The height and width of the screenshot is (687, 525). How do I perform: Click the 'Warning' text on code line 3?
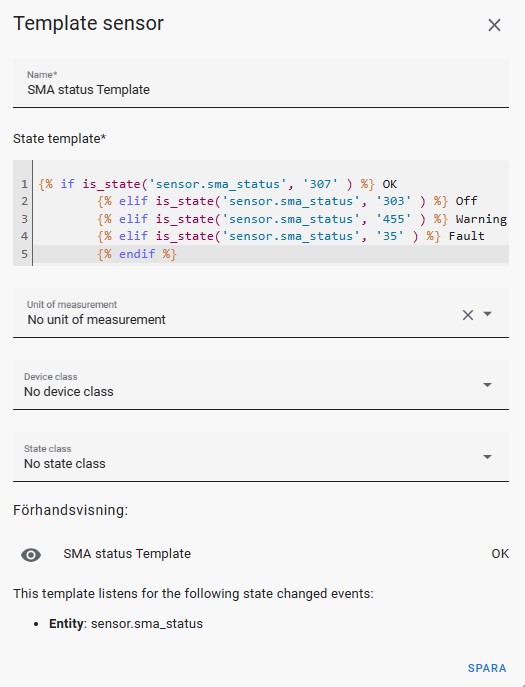(x=481, y=219)
